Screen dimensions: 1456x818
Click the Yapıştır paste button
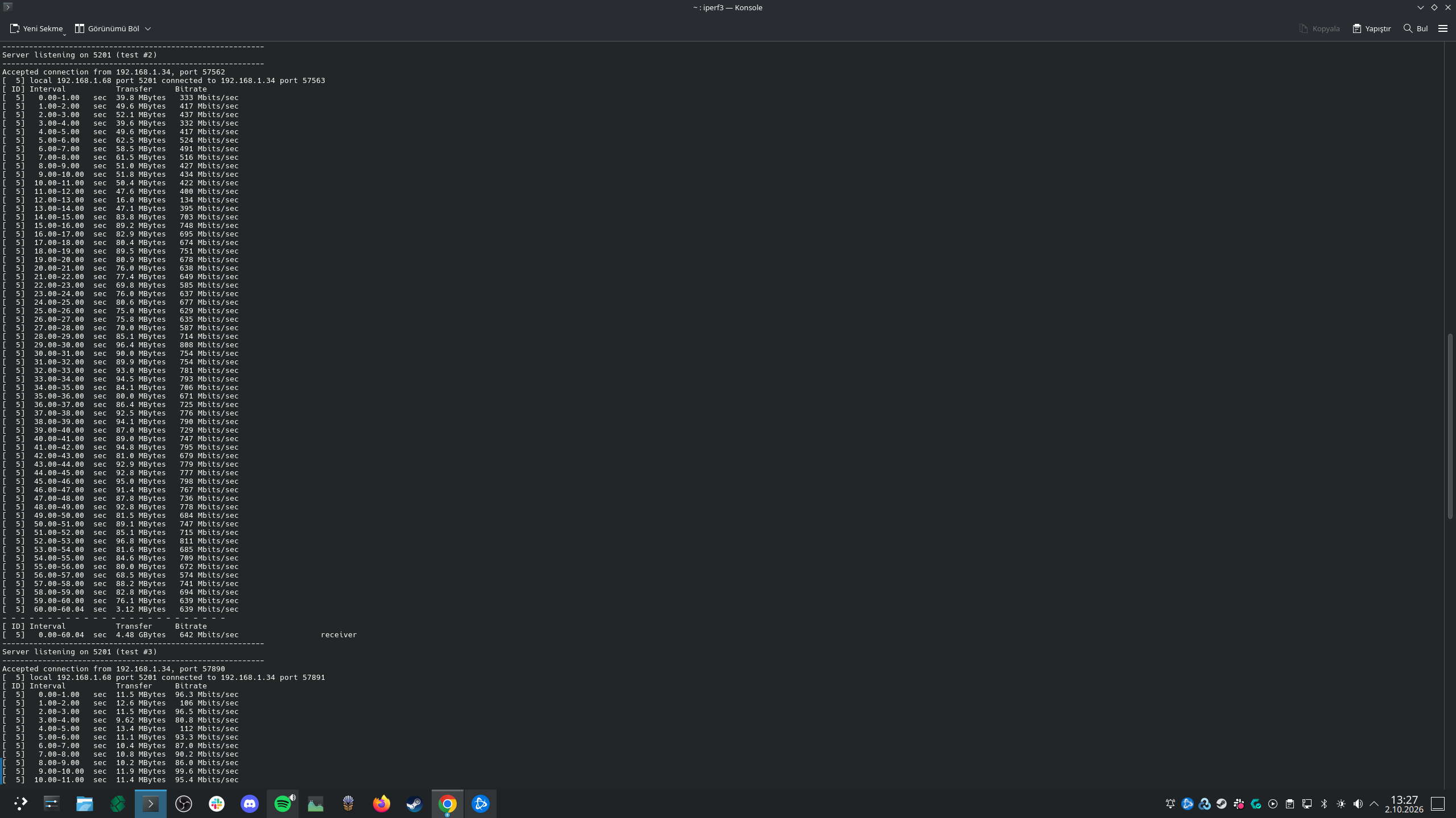[x=1372, y=28]
